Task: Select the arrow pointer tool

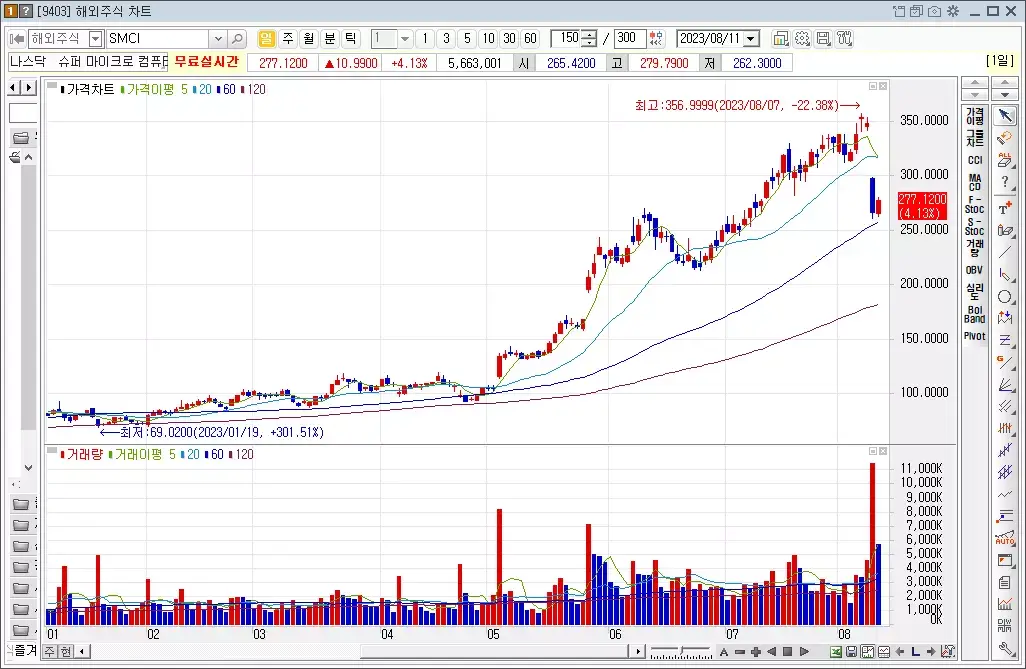Action: [x=1005, y=116]
